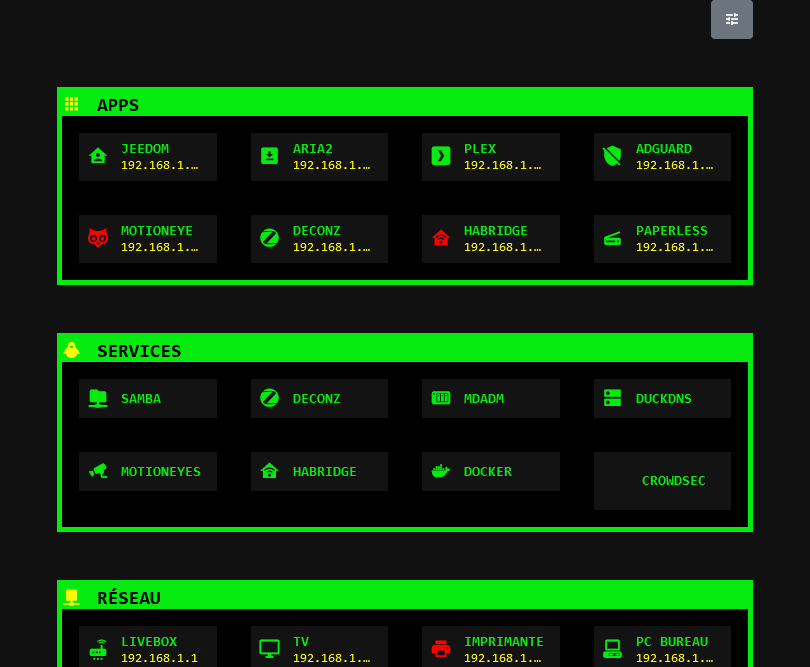Click the MotionEyes camera icon
The height and width of the screenshot is (667, 810).
(x=98, y=471)
